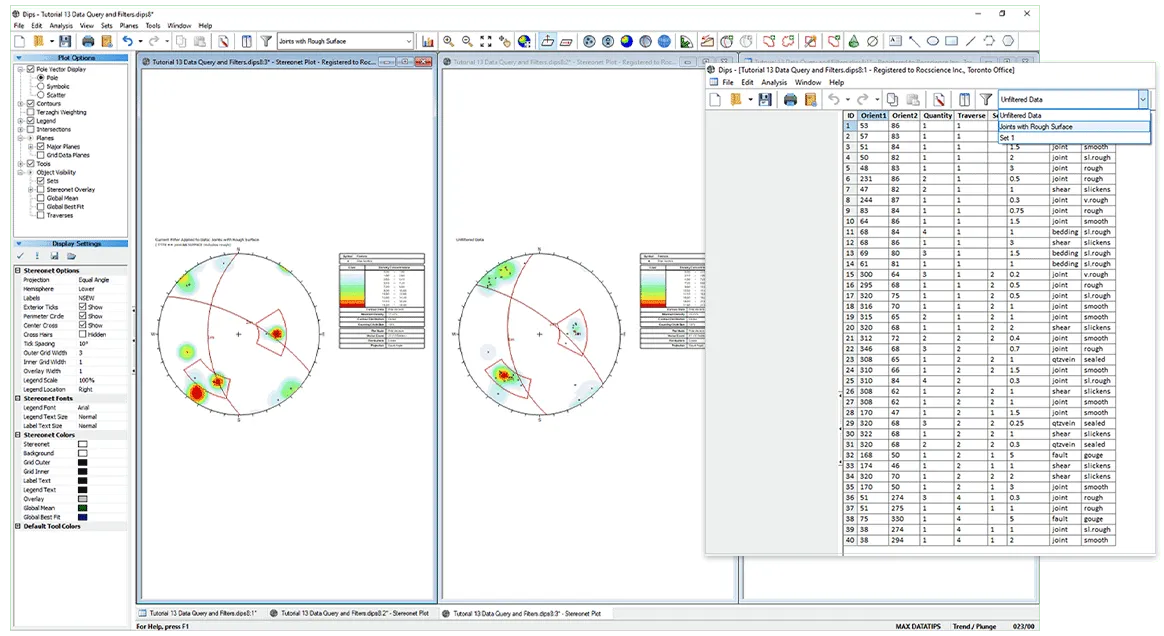Open the Window menu in grid window
Image resolution: width=1164 pixels, height=636 pixels.
point(808,82)
